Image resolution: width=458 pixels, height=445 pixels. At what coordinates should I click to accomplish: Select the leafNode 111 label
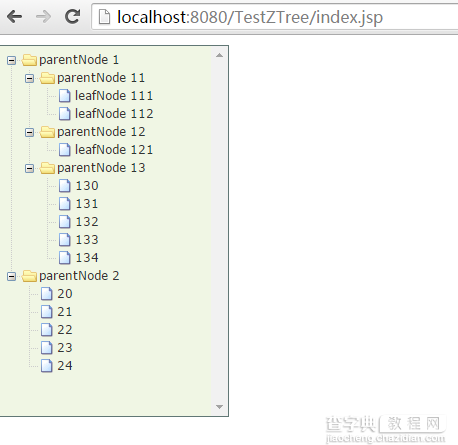[x=114, y=96]
